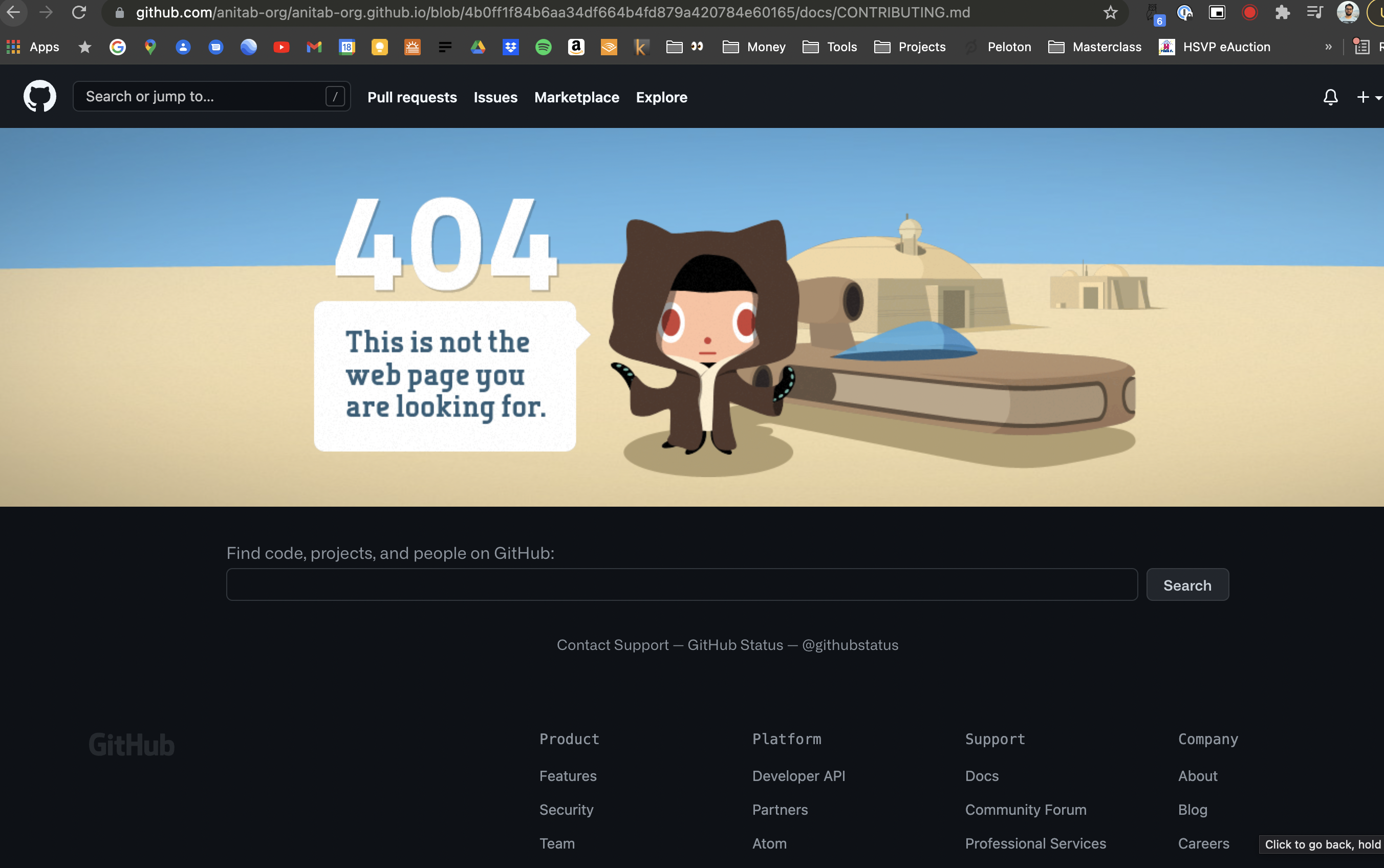This screenshot has width=1384, height=868.
Task: Open the Money bookmarks folder
Action: point(754,47)
